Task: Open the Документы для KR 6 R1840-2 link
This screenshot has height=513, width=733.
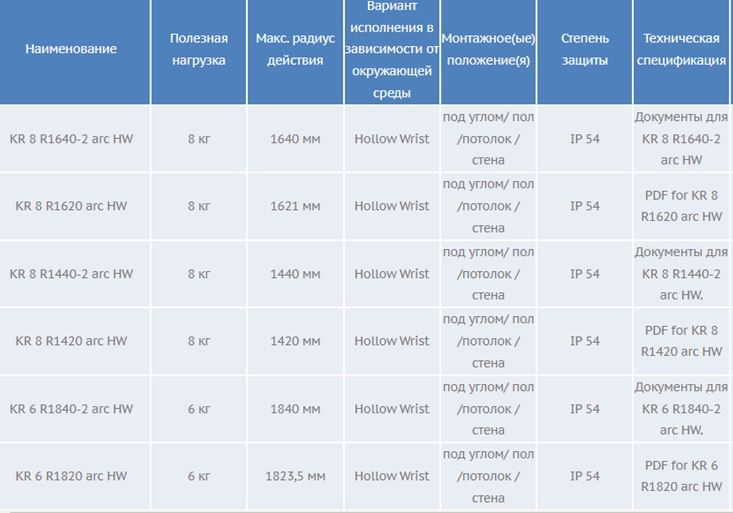Action: (x=681, y=408)
